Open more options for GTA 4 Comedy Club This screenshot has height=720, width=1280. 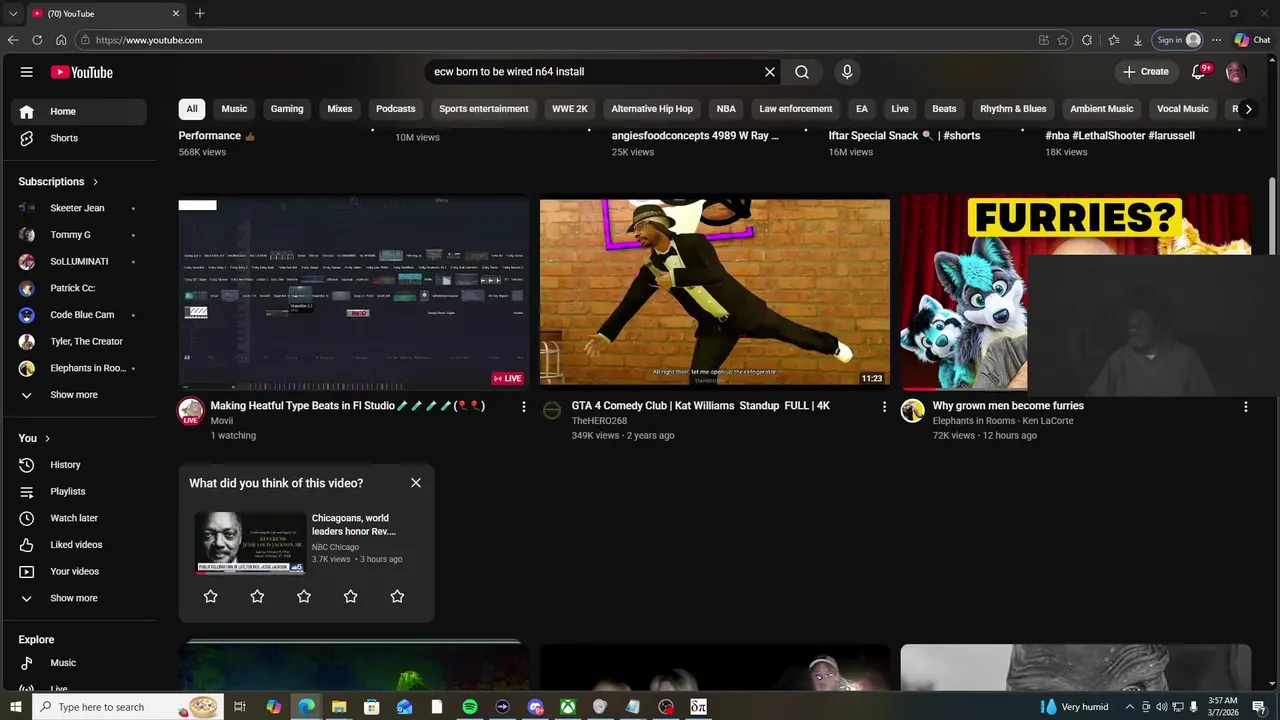[884, 407]
